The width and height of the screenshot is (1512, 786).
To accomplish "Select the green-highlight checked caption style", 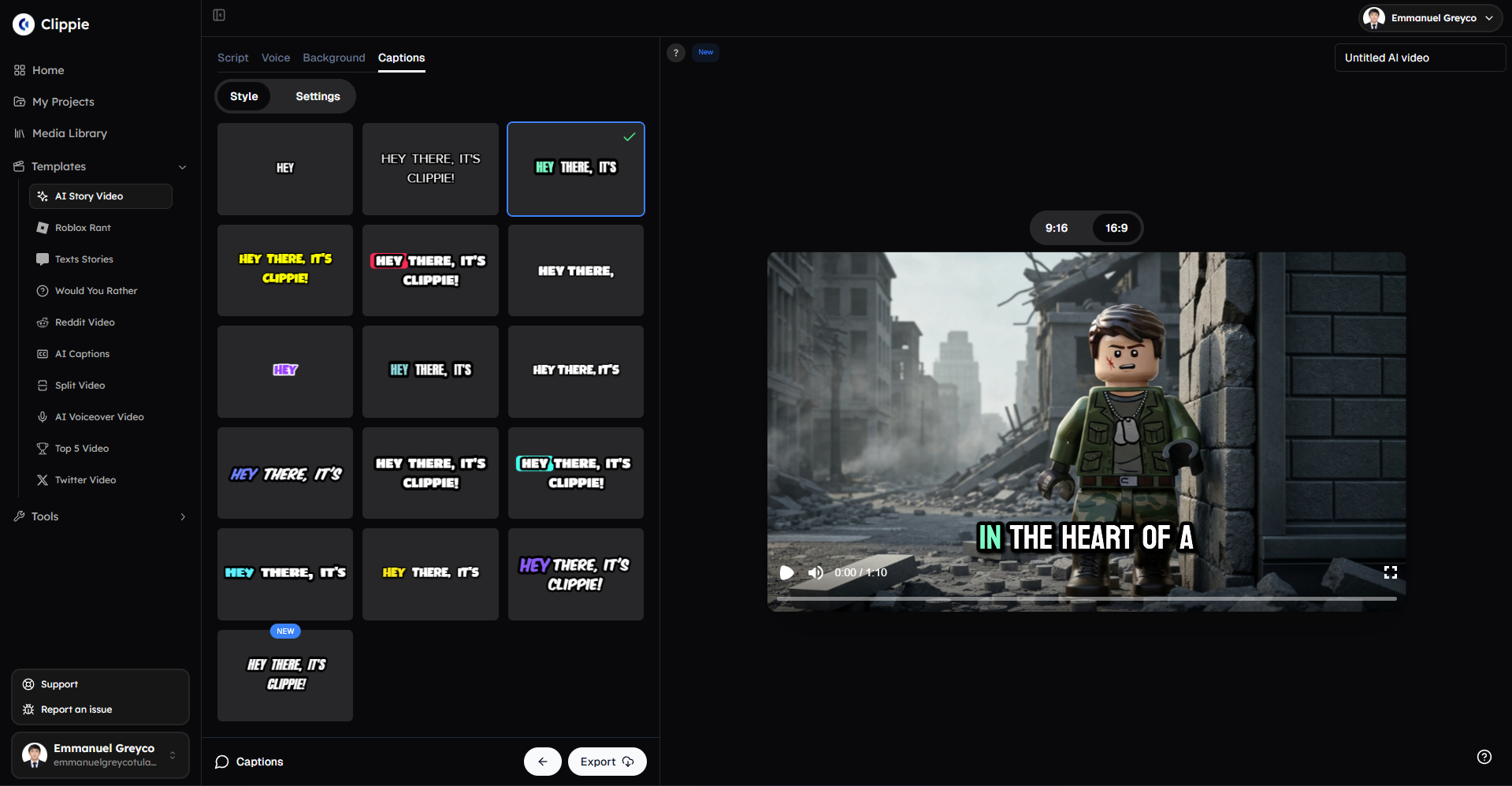I will pyautogui.click(x=576, y=169).
